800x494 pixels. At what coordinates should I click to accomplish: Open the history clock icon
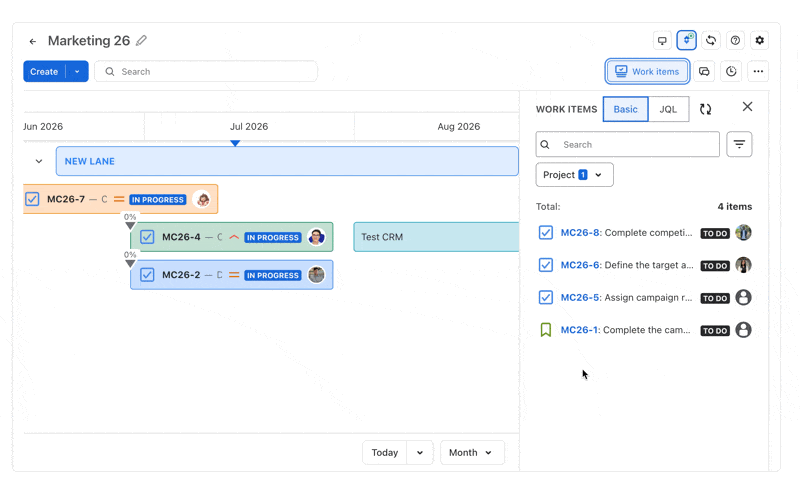[x=731, y=71]
